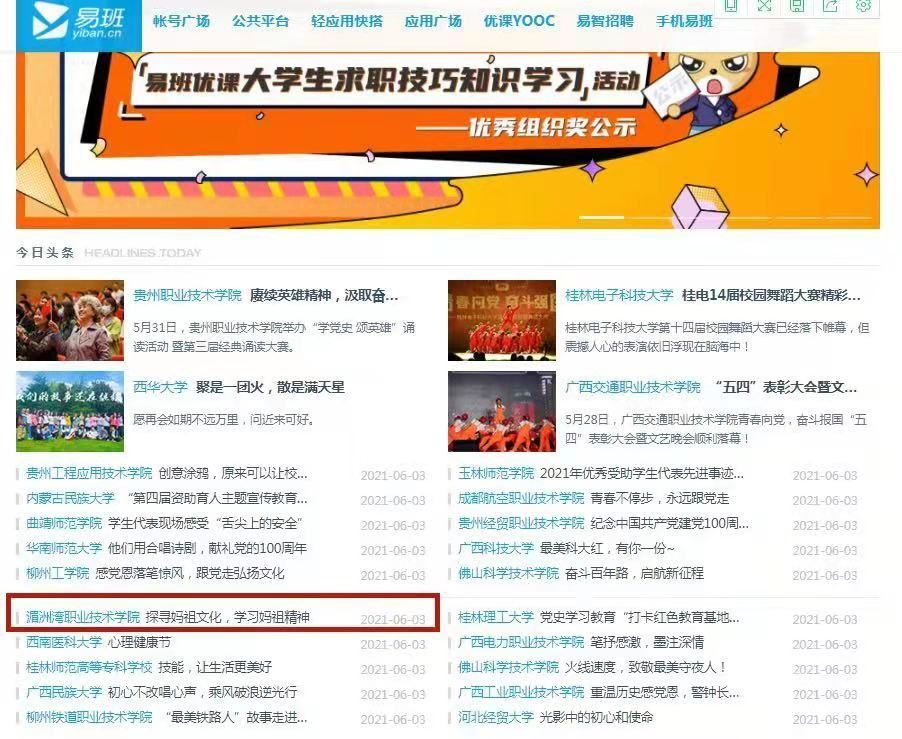Open 应用广场 from the top navigation

coord(433,21)
